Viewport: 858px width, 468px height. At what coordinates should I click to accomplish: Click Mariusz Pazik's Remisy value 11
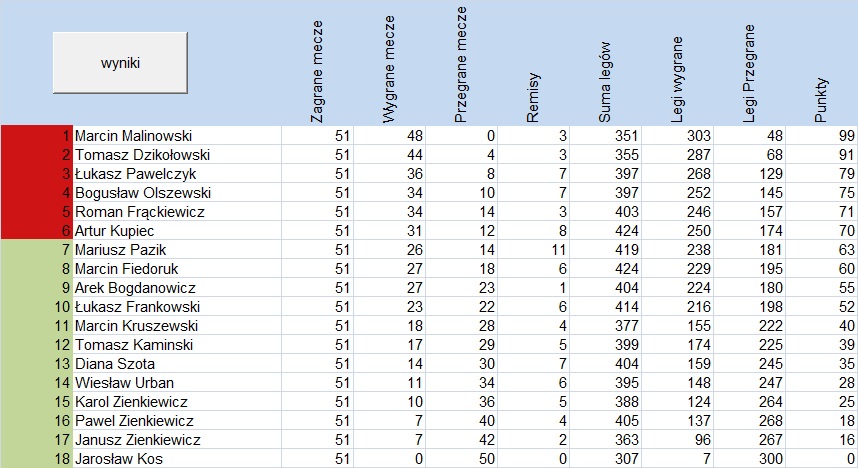tap(534, 250)
